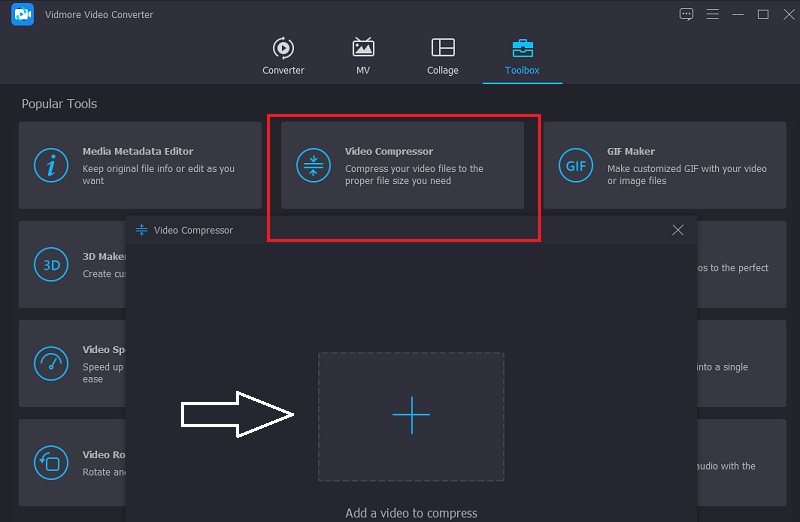Click the Video Compressor dialog header icon
Screen dimensions: 800x522
[x=141, y=230]
